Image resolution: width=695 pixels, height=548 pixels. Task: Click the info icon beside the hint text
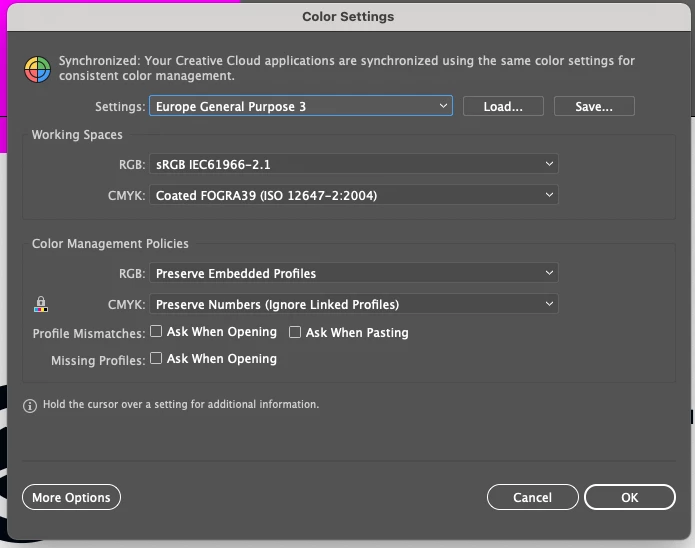(30, 406)
